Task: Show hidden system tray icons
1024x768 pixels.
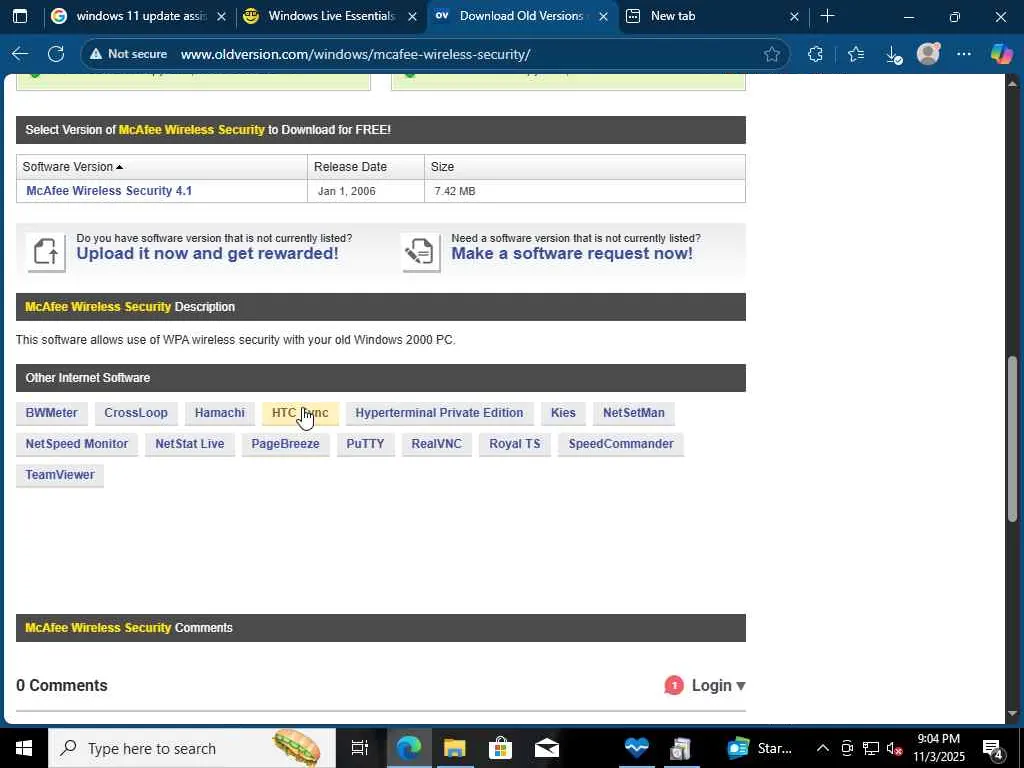Action: click(x=822, y=748)
